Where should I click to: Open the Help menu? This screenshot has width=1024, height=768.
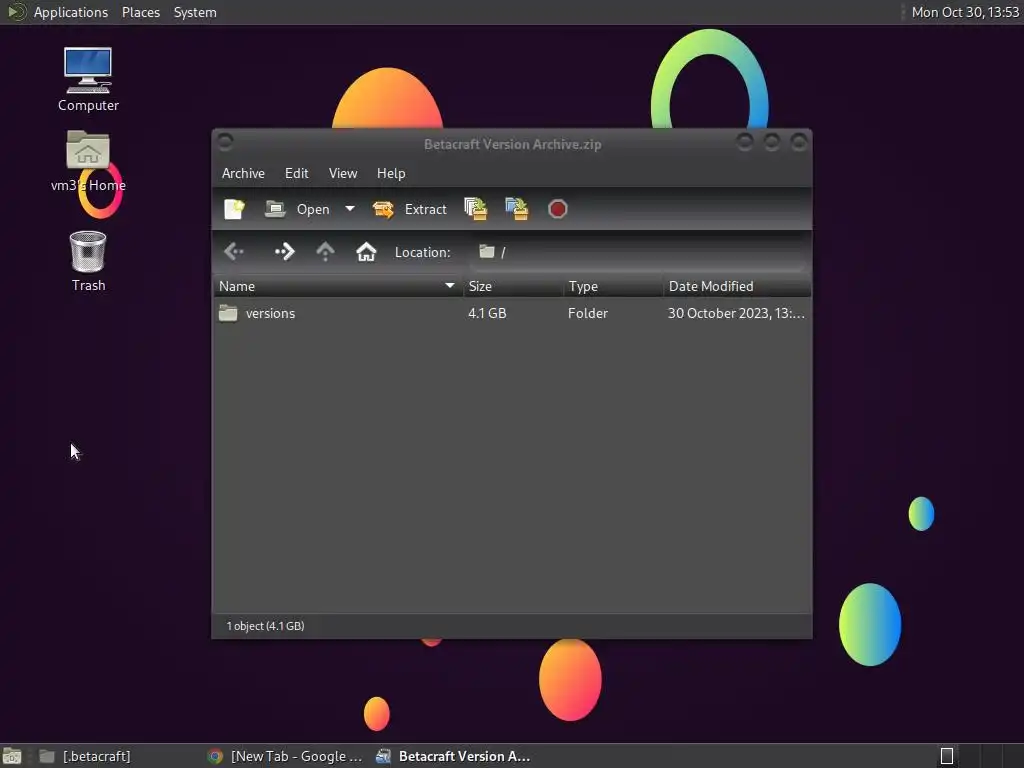coord(391,173)
